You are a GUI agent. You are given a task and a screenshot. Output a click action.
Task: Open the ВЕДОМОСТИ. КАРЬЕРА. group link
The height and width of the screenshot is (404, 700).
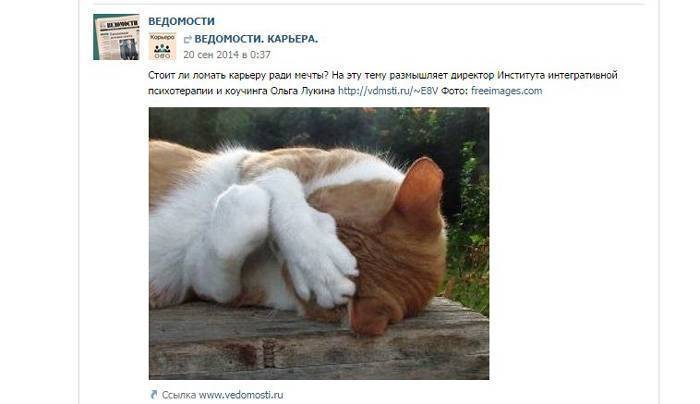coord(256,39)
